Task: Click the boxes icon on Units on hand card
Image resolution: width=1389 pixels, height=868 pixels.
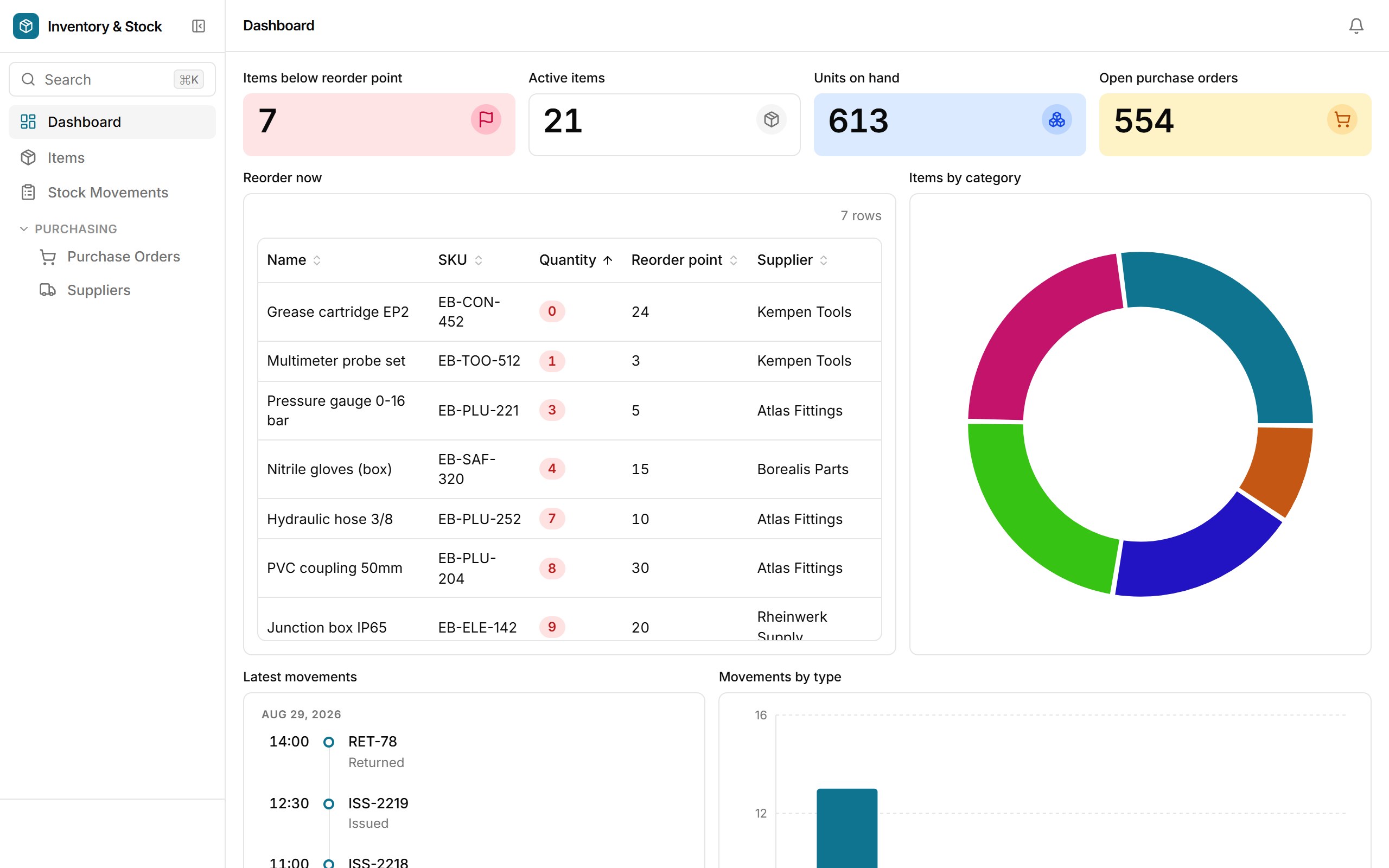Action: click(1057, 119)
